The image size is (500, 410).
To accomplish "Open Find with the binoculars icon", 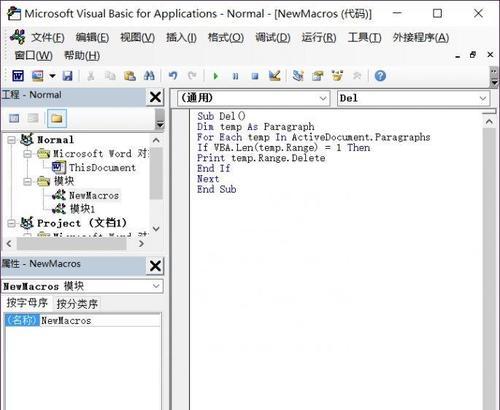I will 149,76.
